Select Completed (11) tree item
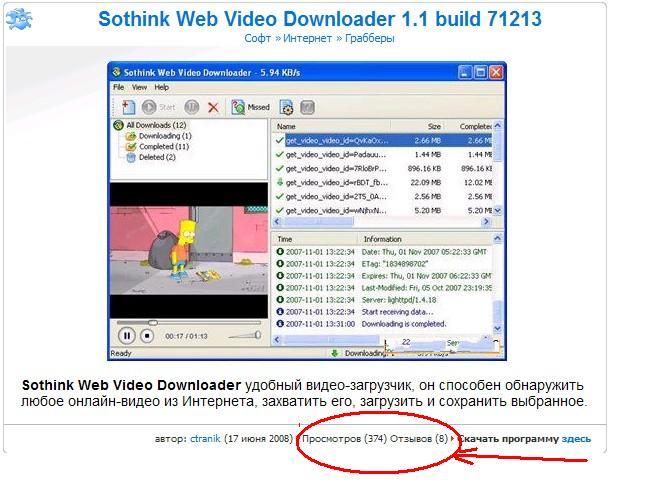This screenshot has width=650, height=487. [x=158, y=147]
